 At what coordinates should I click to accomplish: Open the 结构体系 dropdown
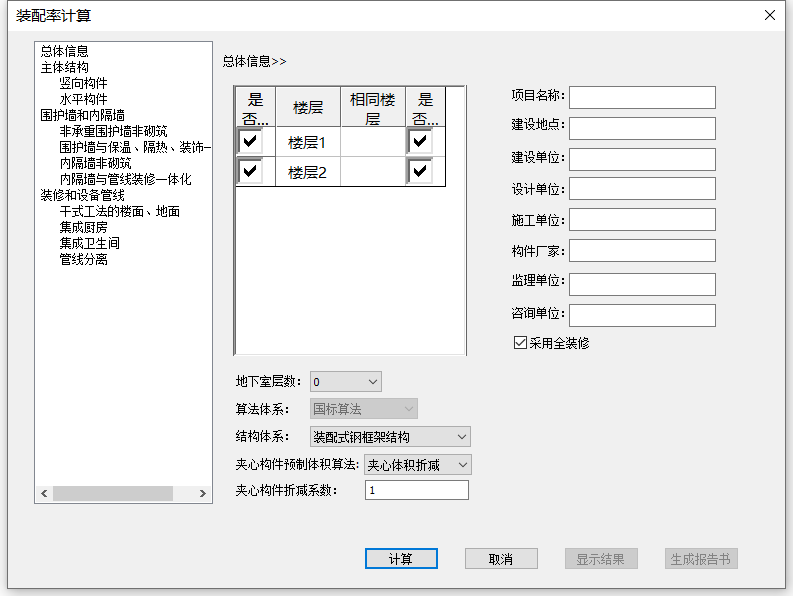(x=390, y=437)
